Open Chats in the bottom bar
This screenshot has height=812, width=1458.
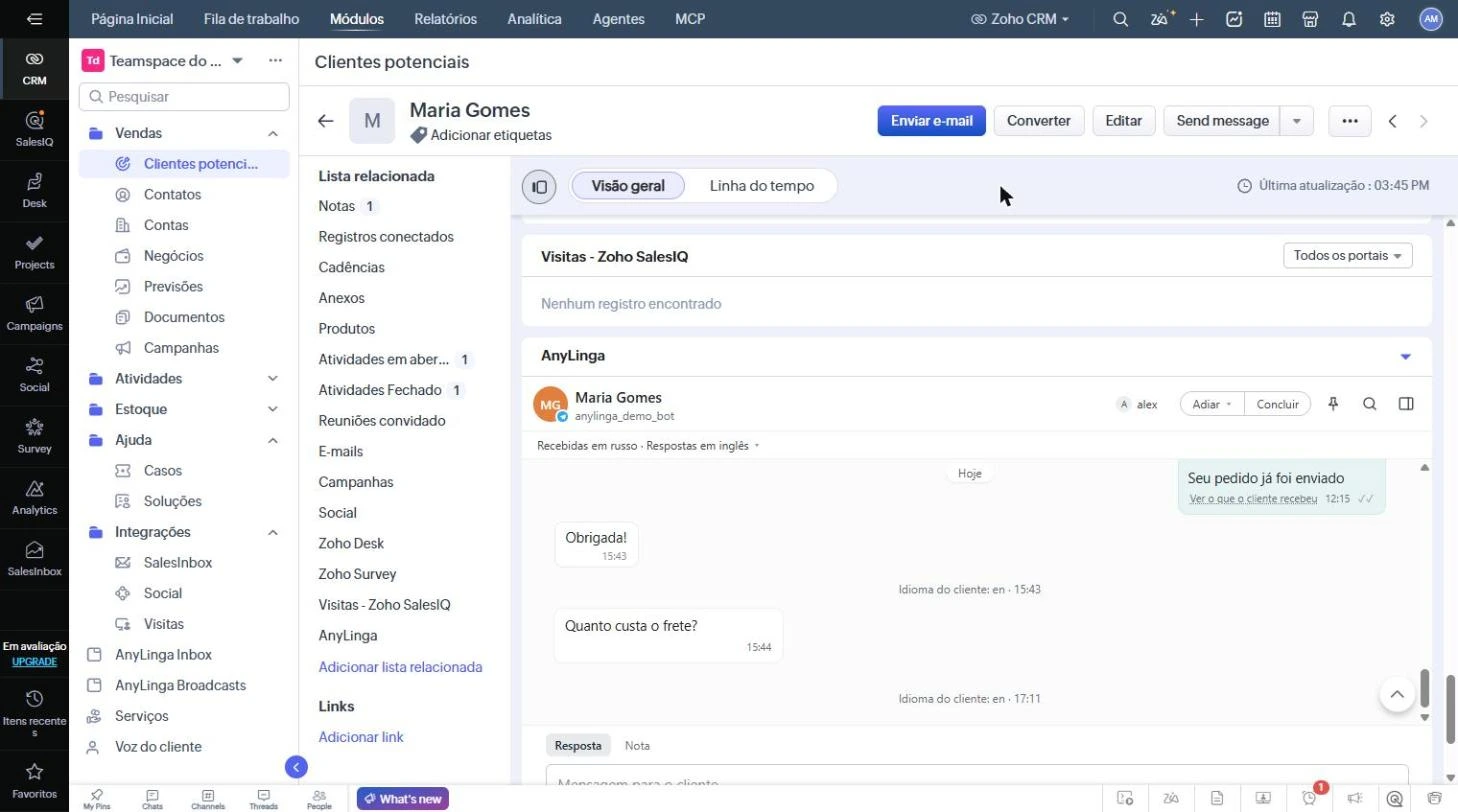point(152,799)
